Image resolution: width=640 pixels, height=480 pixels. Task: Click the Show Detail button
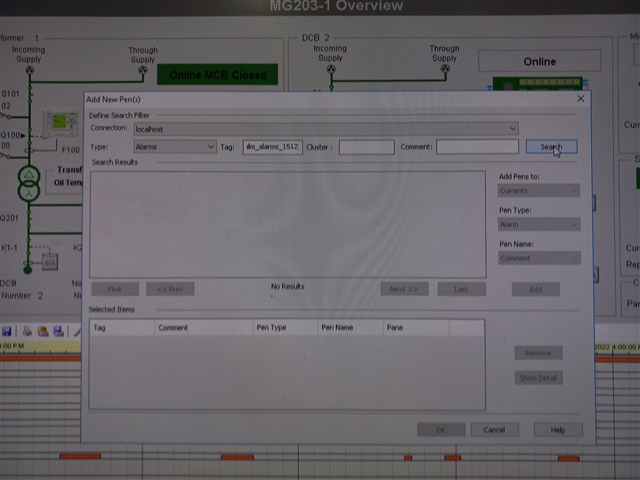point(538,378)
